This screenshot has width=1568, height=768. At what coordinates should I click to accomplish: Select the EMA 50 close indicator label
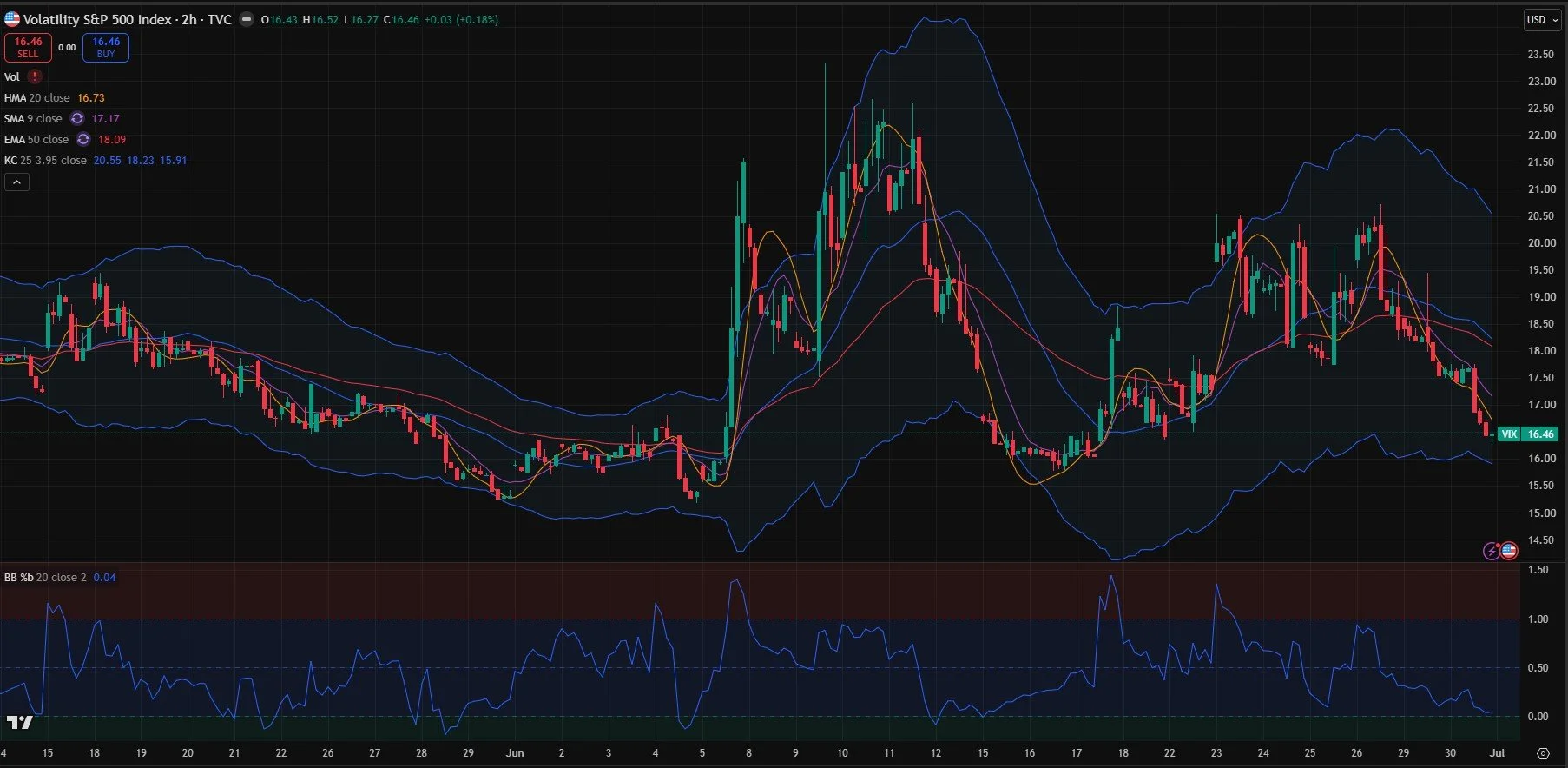coord(36,139)
